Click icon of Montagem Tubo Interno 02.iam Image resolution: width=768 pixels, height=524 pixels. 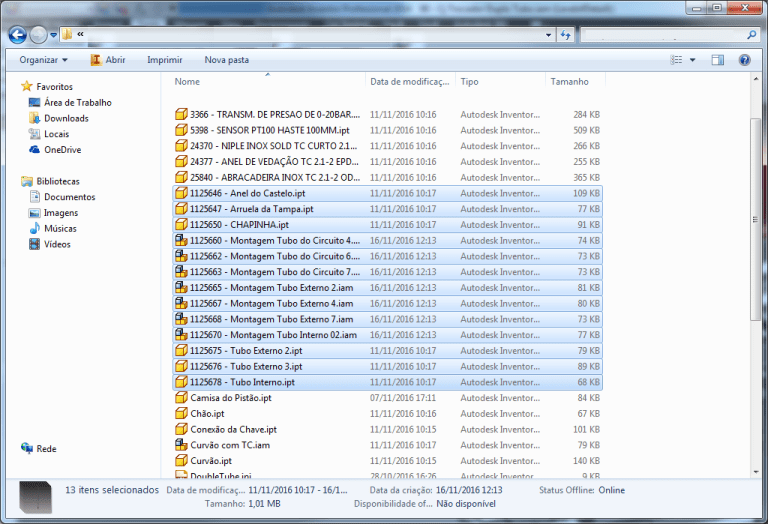(181, 334)
